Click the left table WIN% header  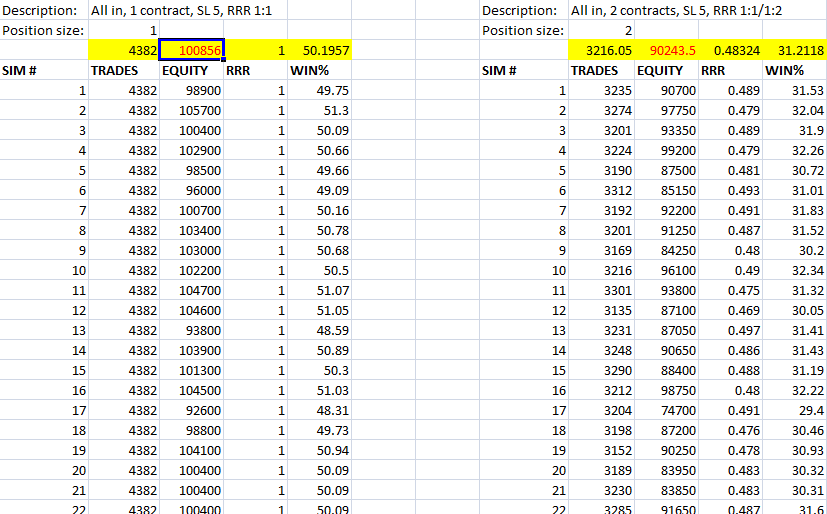[x=309, y=71]
